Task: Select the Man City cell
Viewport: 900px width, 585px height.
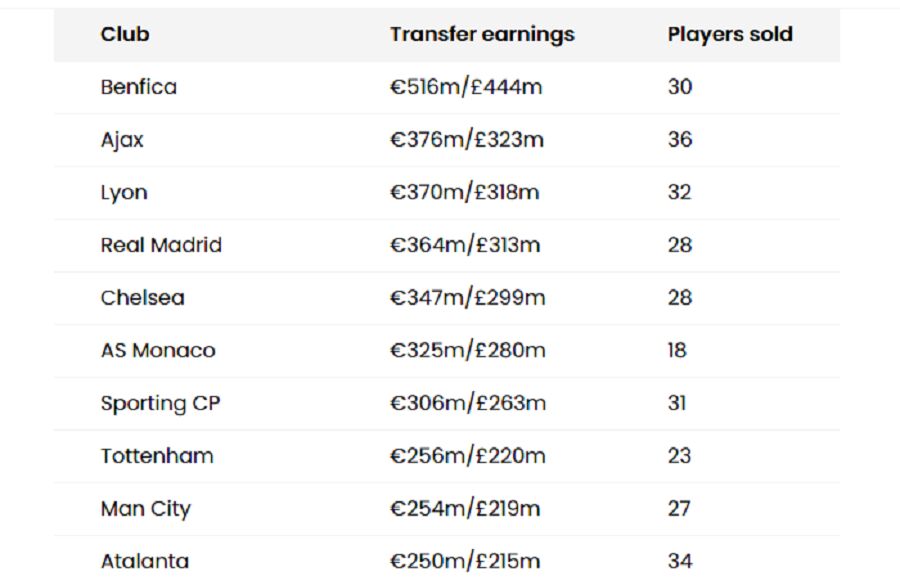Action: [145, 509]
